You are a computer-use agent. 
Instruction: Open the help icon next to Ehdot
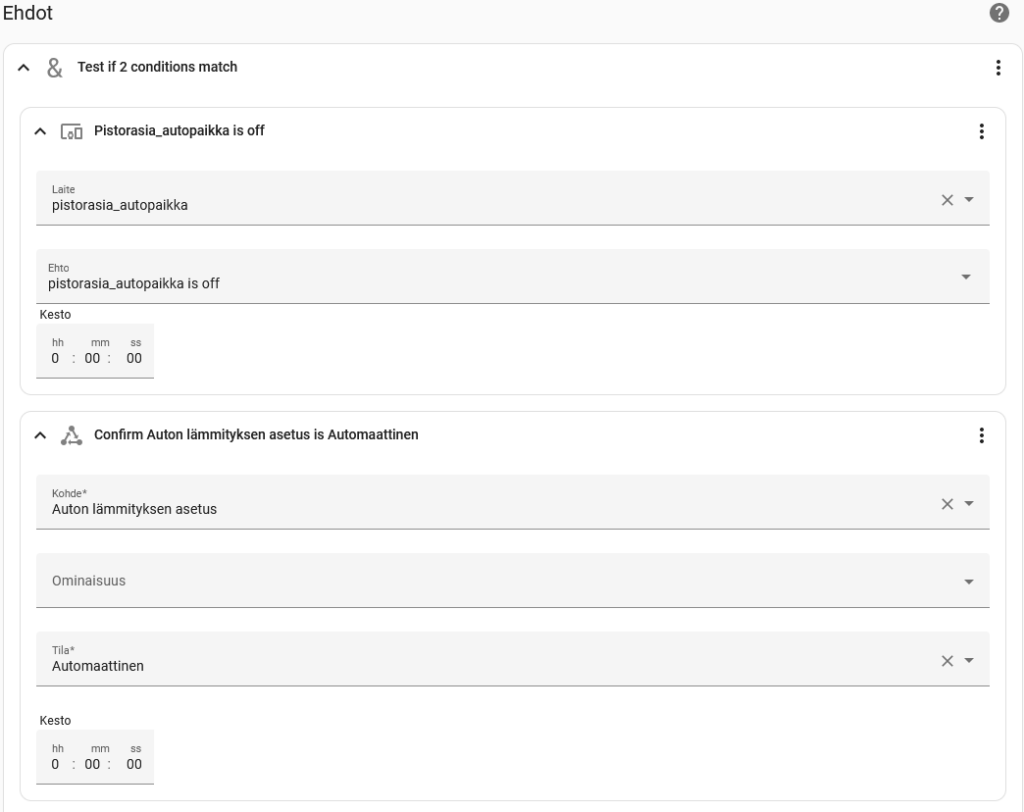point(999,12)
